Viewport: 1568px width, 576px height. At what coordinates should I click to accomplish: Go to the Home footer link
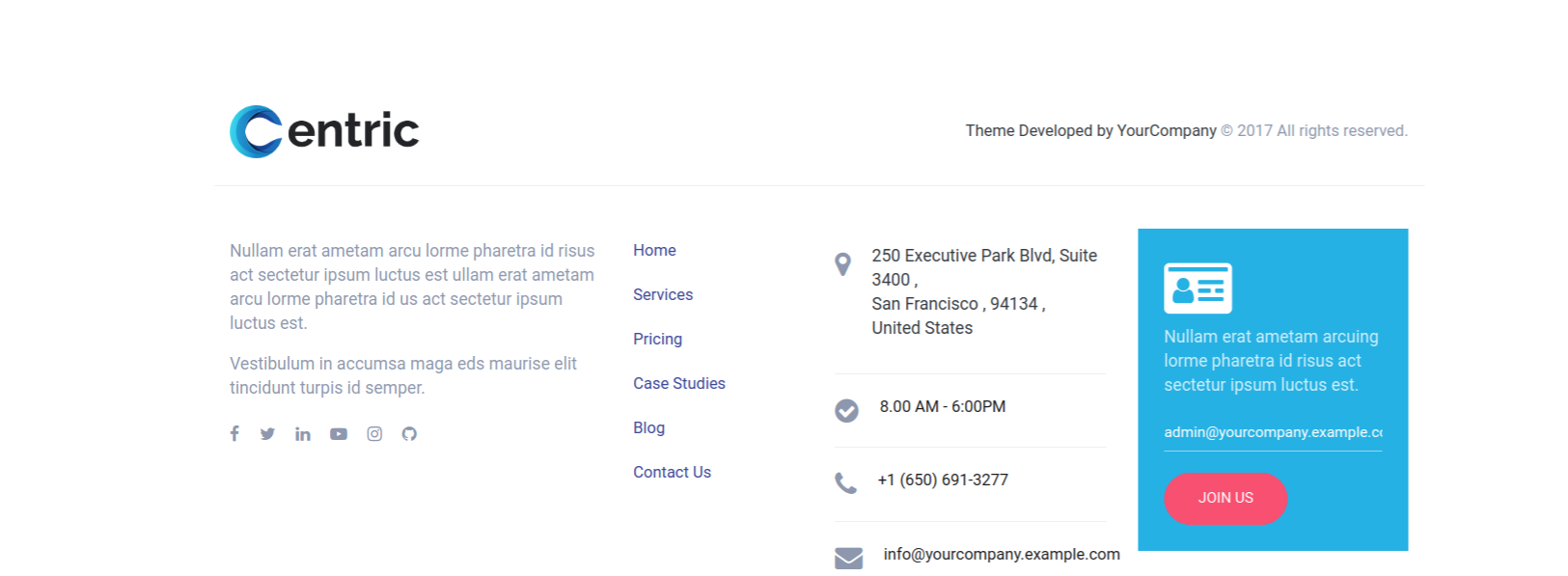point(654,250)
